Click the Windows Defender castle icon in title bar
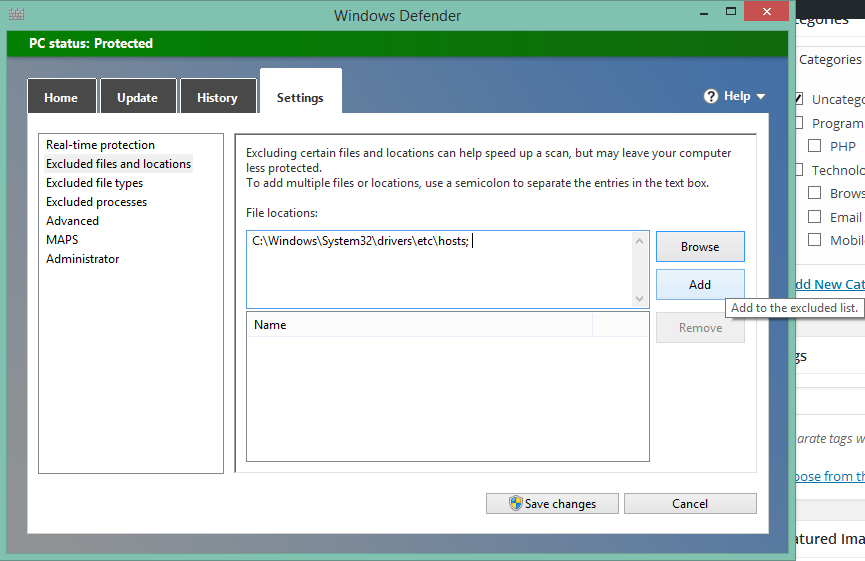865x561 pixels. (x=17, y=14)
